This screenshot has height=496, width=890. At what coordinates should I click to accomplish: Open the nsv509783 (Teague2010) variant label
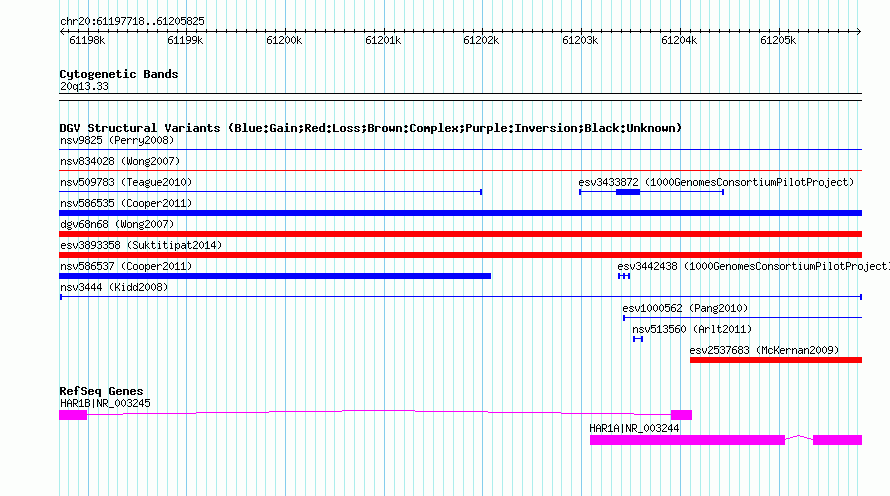pos(126,182)
